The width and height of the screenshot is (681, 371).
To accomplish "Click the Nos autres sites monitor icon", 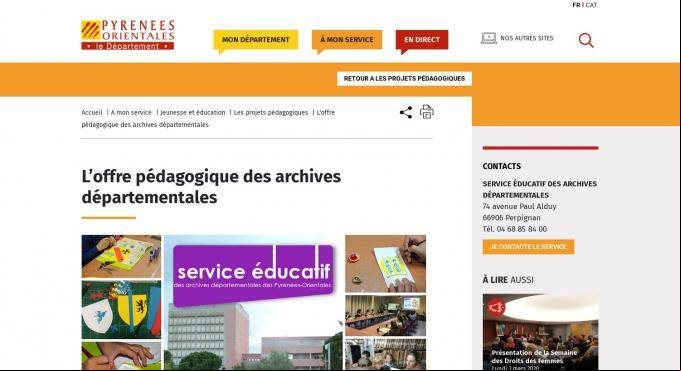I will (x=489, y=38).
